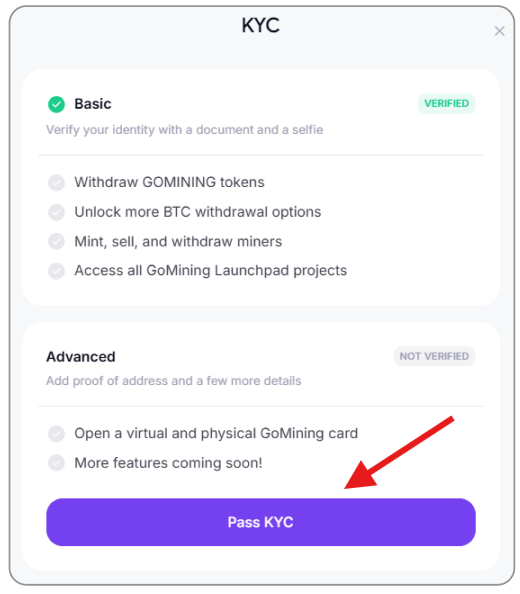Click checkmark icon beside More features coming soon

(56, 463)
